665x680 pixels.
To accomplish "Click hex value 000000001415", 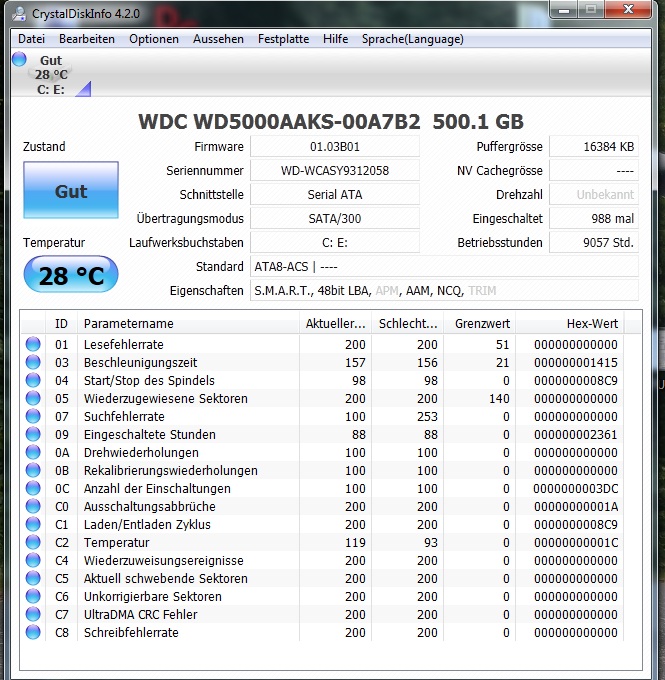I will coord(576,363).
